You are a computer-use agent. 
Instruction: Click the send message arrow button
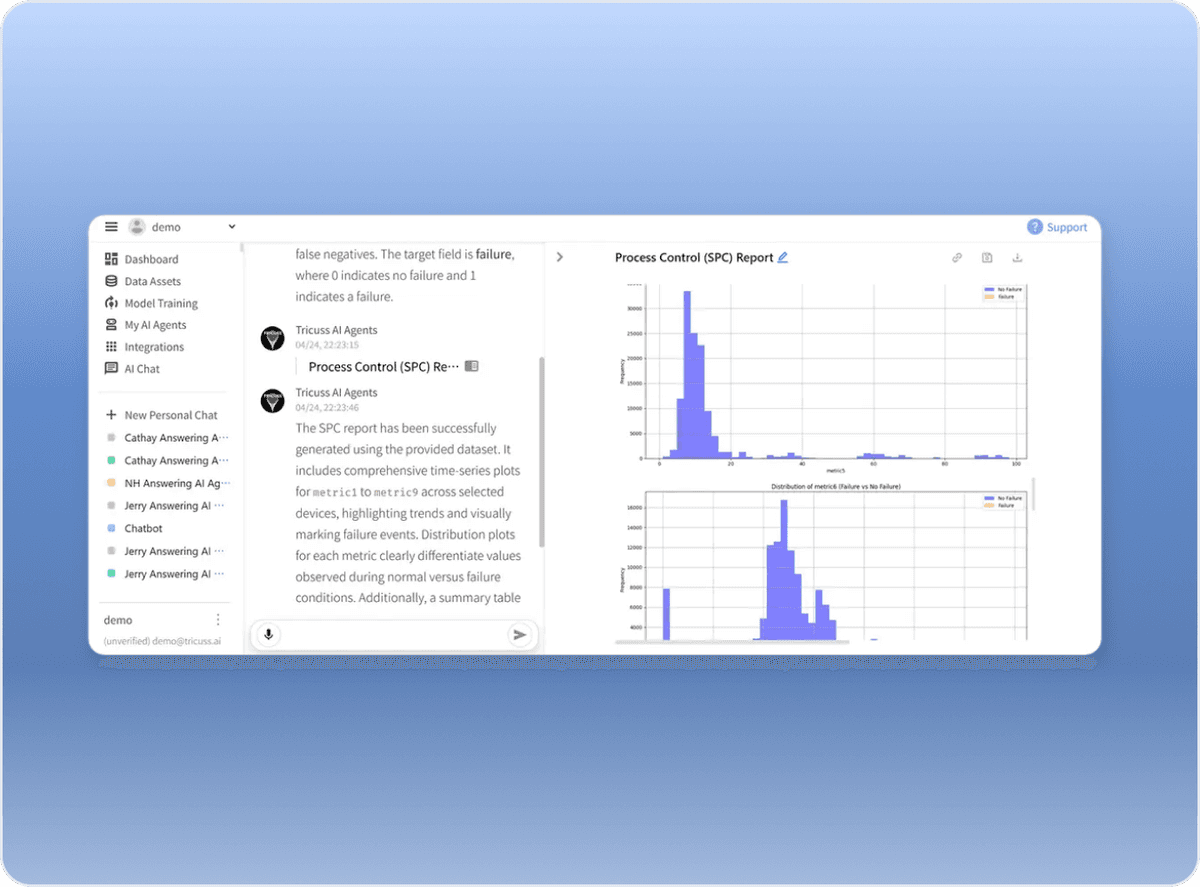(519, 634)
